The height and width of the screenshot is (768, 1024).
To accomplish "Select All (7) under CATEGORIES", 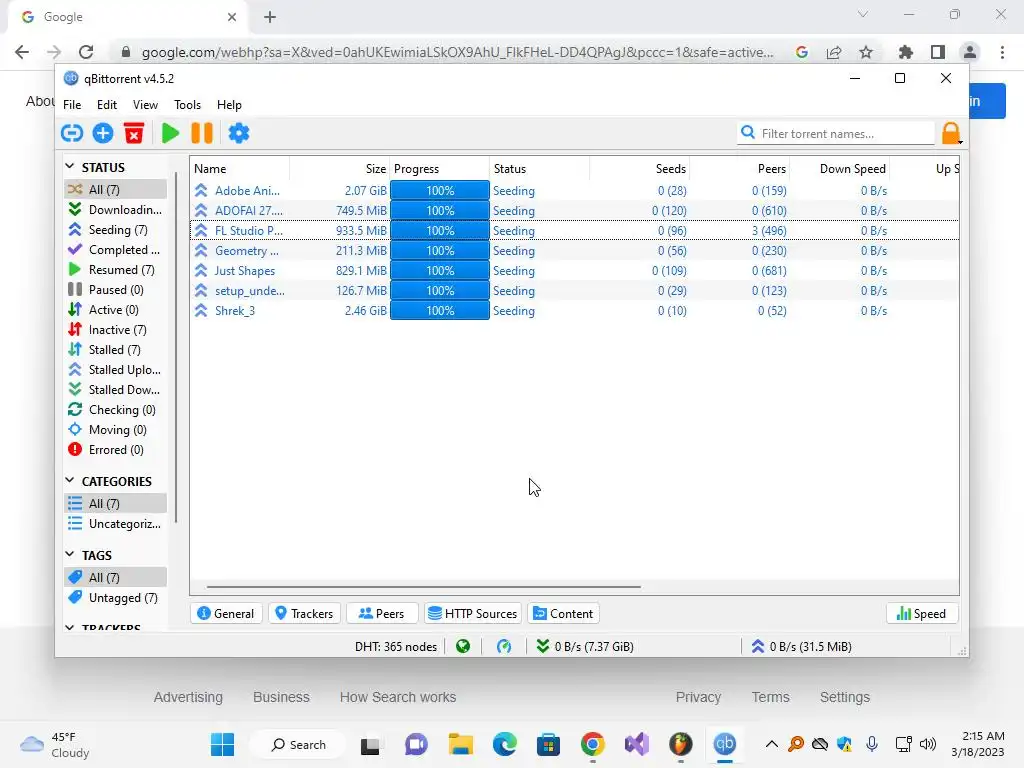I will coord(115,504).
